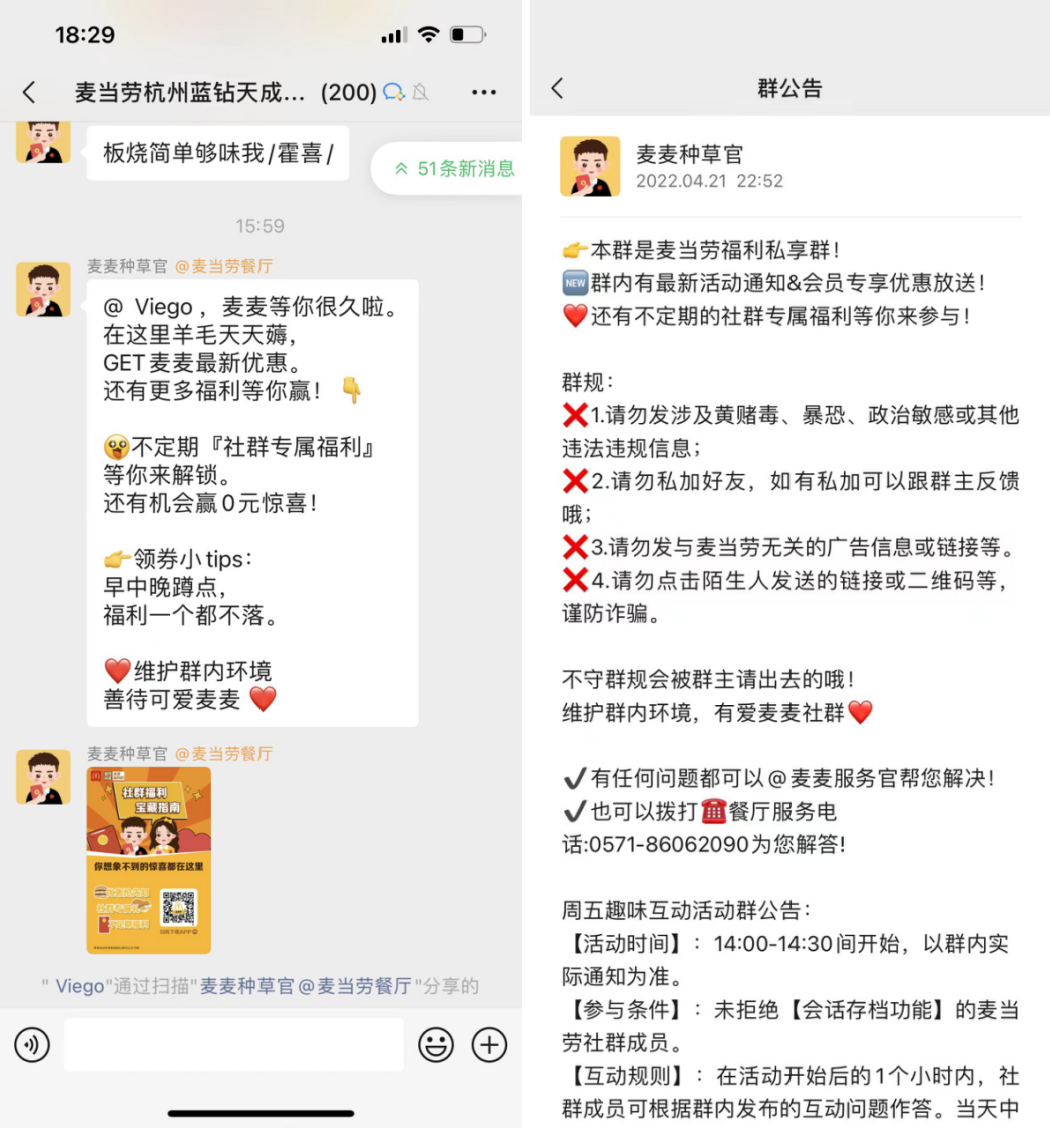Tap the 板烧简单够味我 message bubble

218,153
